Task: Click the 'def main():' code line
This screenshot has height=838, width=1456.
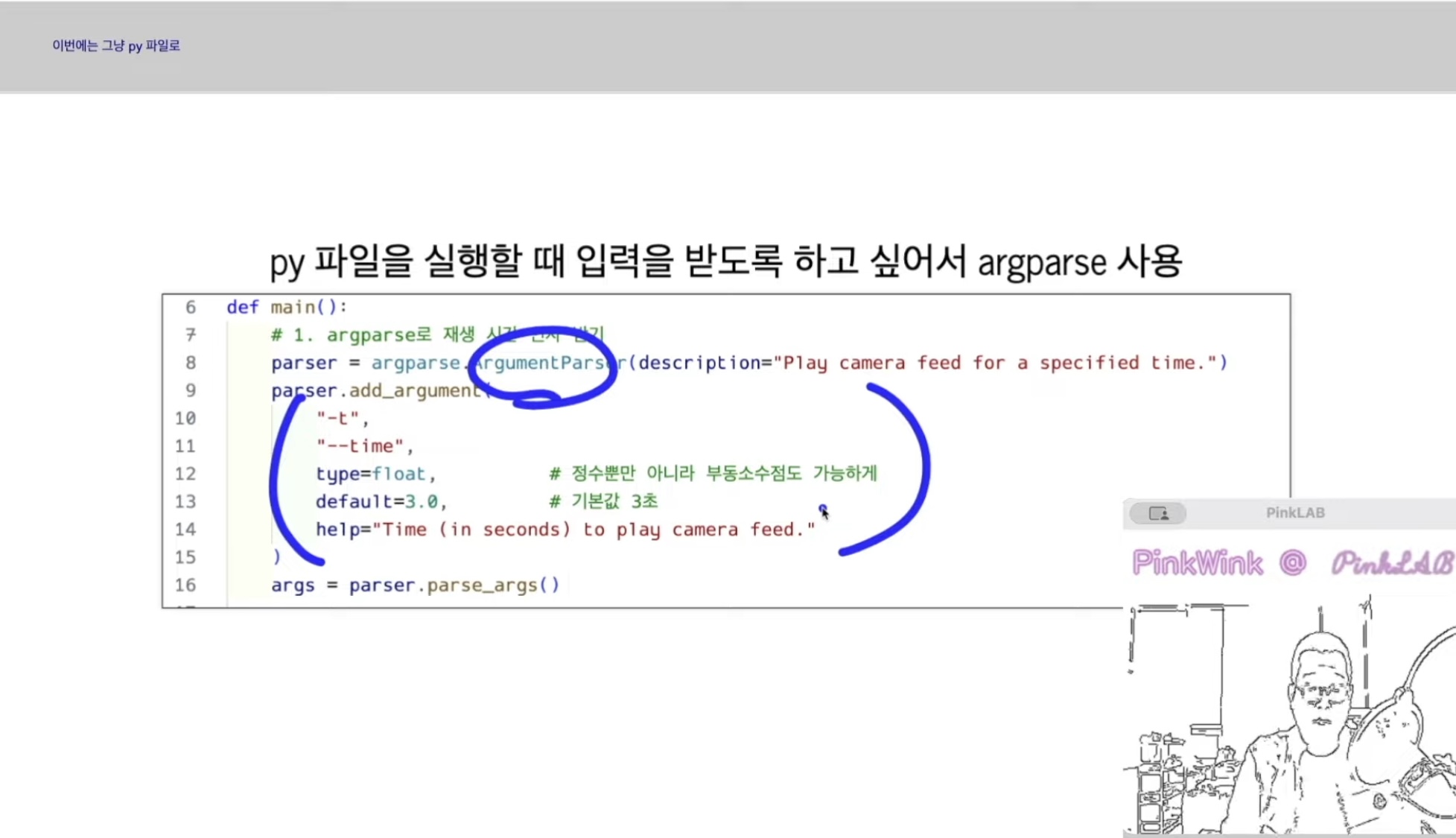Action: (287, 307)
